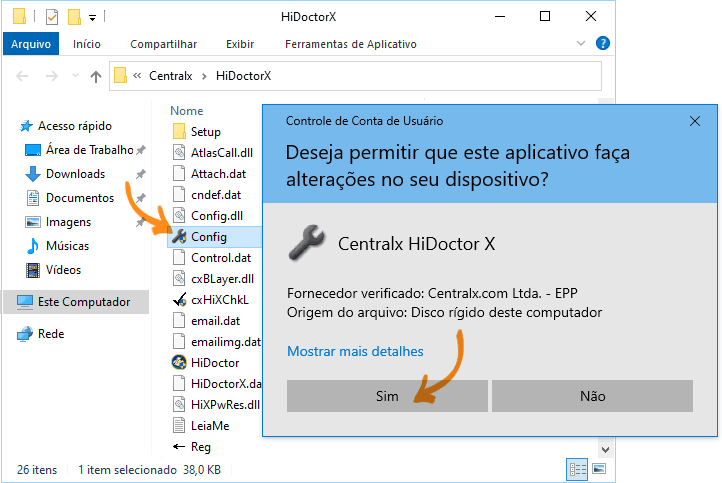Select Attach.dat file

point(218,174)
